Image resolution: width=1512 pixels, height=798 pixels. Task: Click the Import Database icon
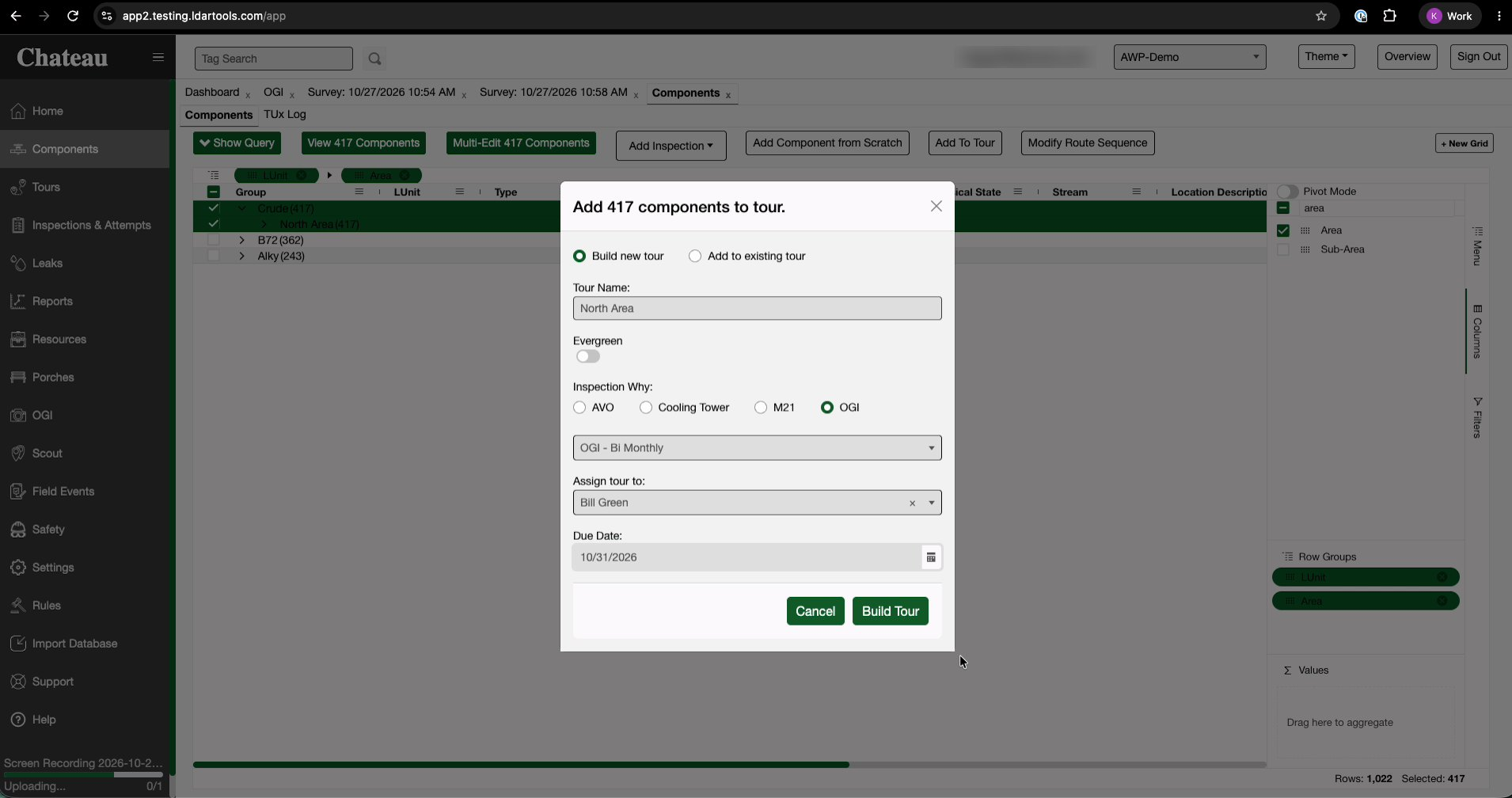coord(18,643)
